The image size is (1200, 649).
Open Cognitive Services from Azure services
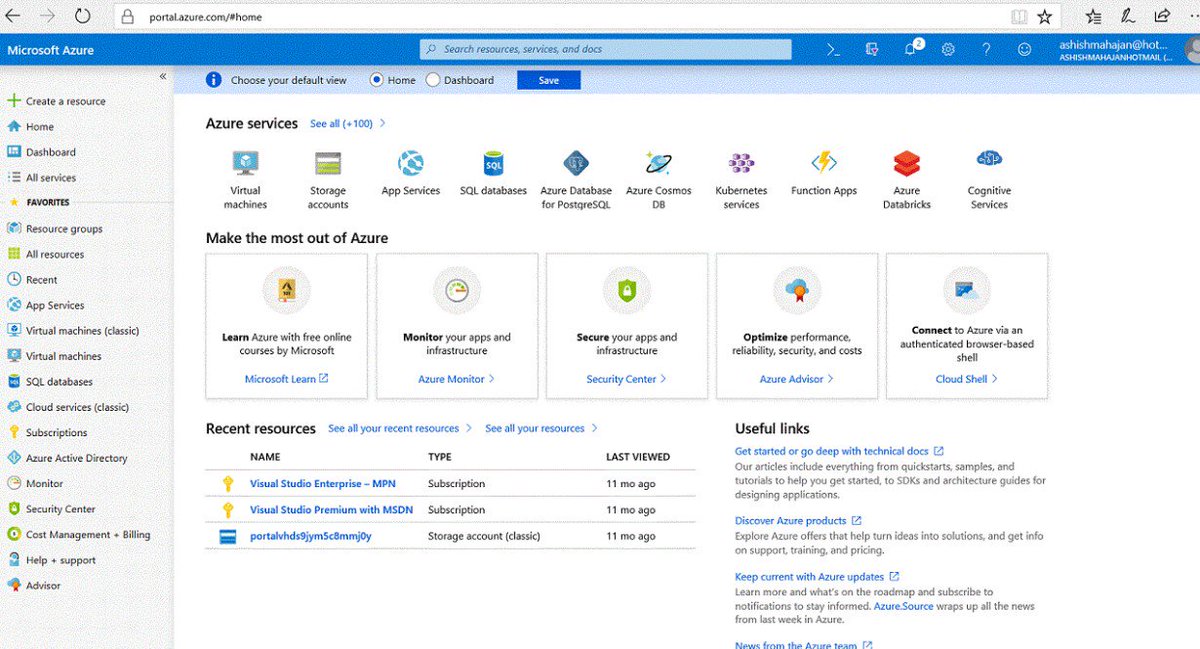click(988, 163)
